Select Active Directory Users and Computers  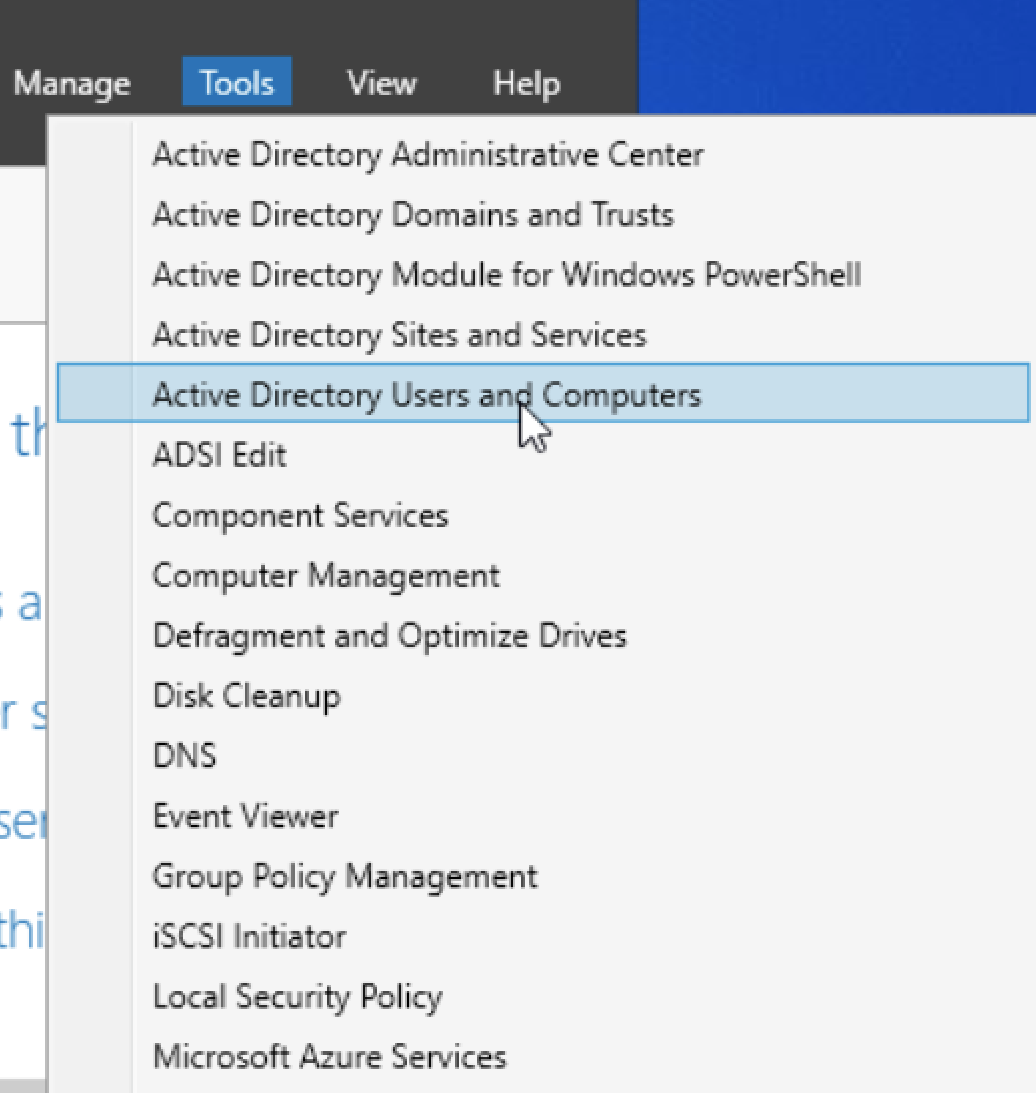(542, 393)
